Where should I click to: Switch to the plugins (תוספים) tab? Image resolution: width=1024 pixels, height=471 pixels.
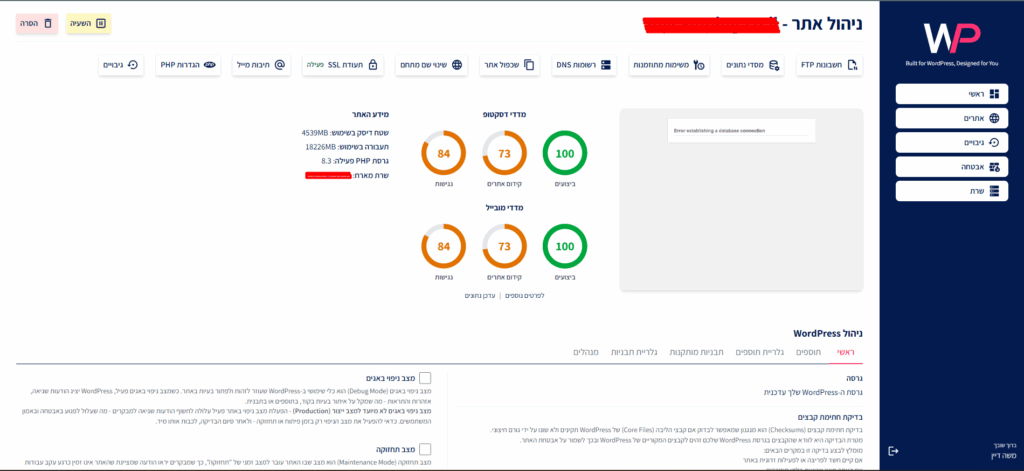(807, 352)
